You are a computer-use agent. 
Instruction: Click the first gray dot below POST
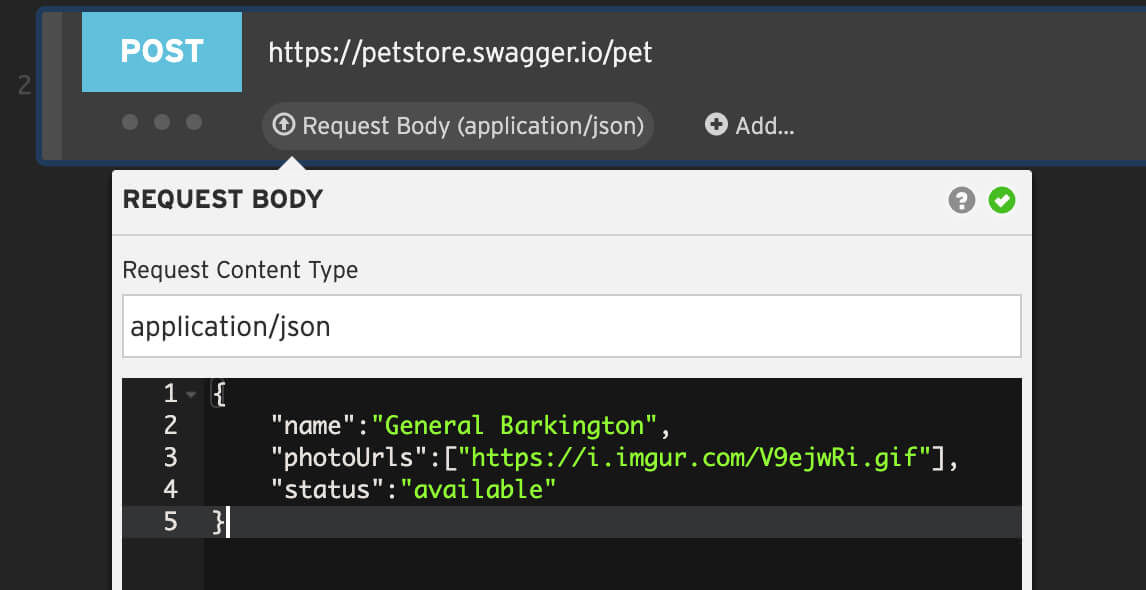pyautogui.click(x=129, y=122)
